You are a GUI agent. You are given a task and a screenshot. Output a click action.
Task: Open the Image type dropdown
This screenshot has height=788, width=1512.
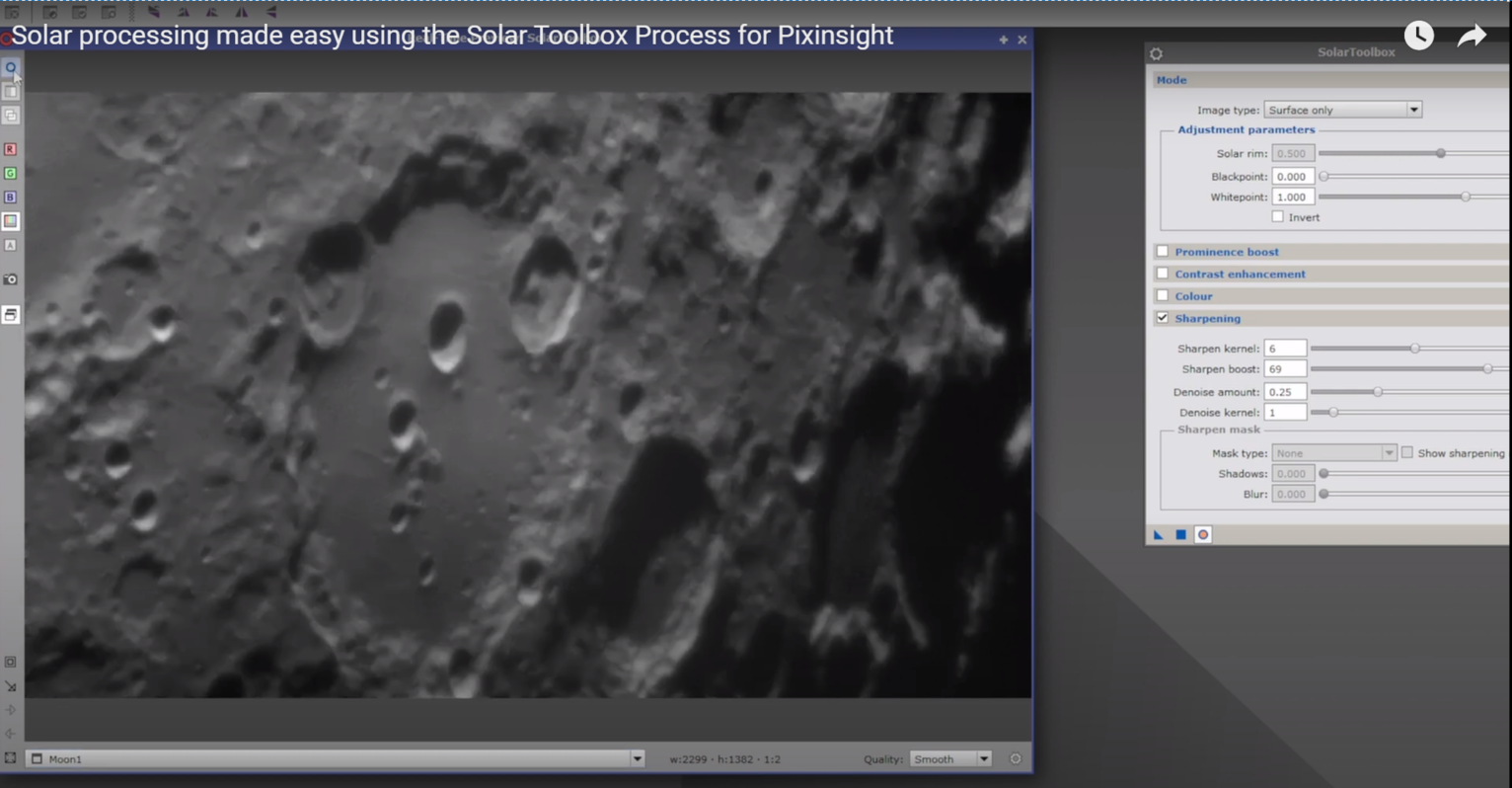click(x=1343, y=110)
